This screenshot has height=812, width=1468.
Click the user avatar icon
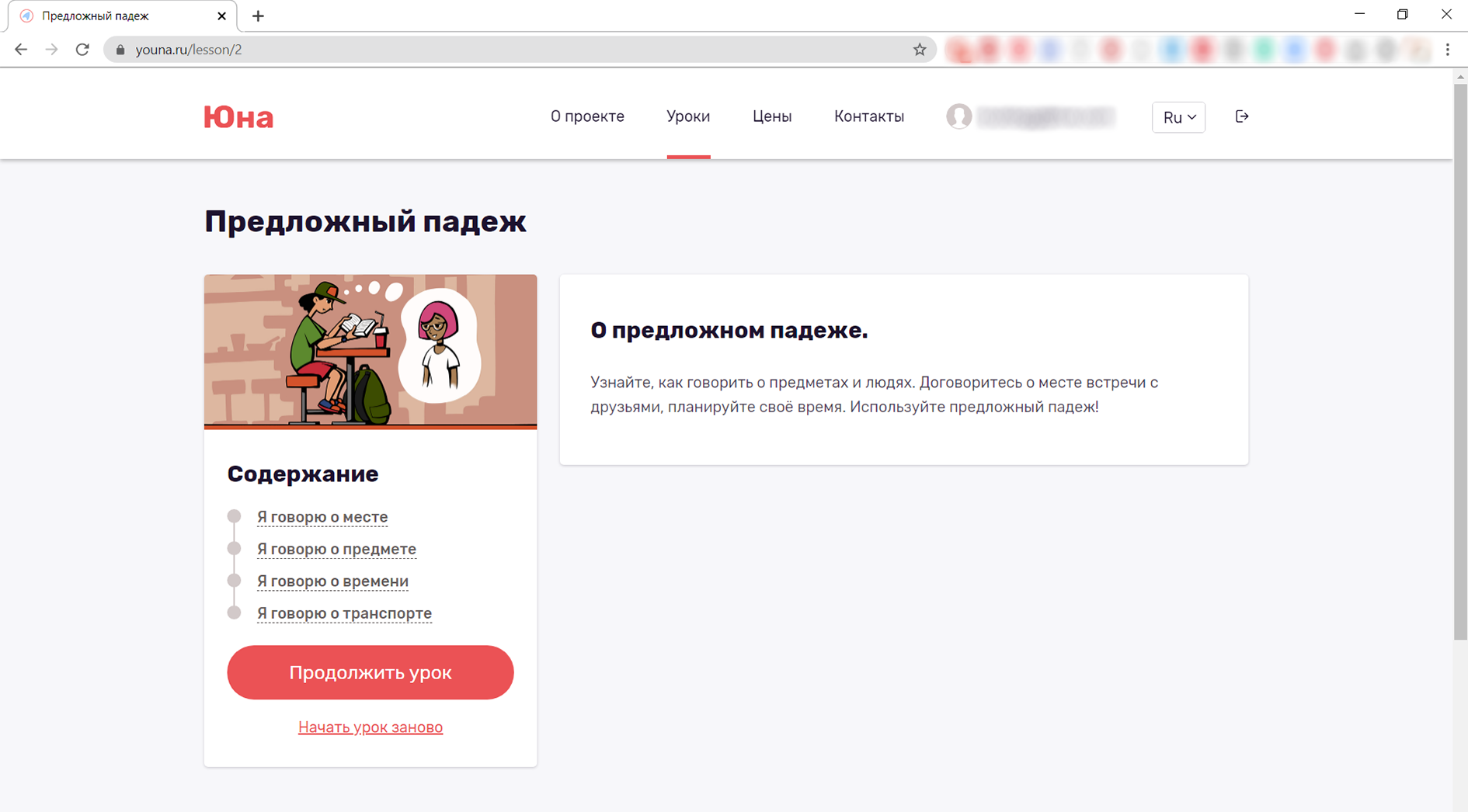[x=958, y=116]
